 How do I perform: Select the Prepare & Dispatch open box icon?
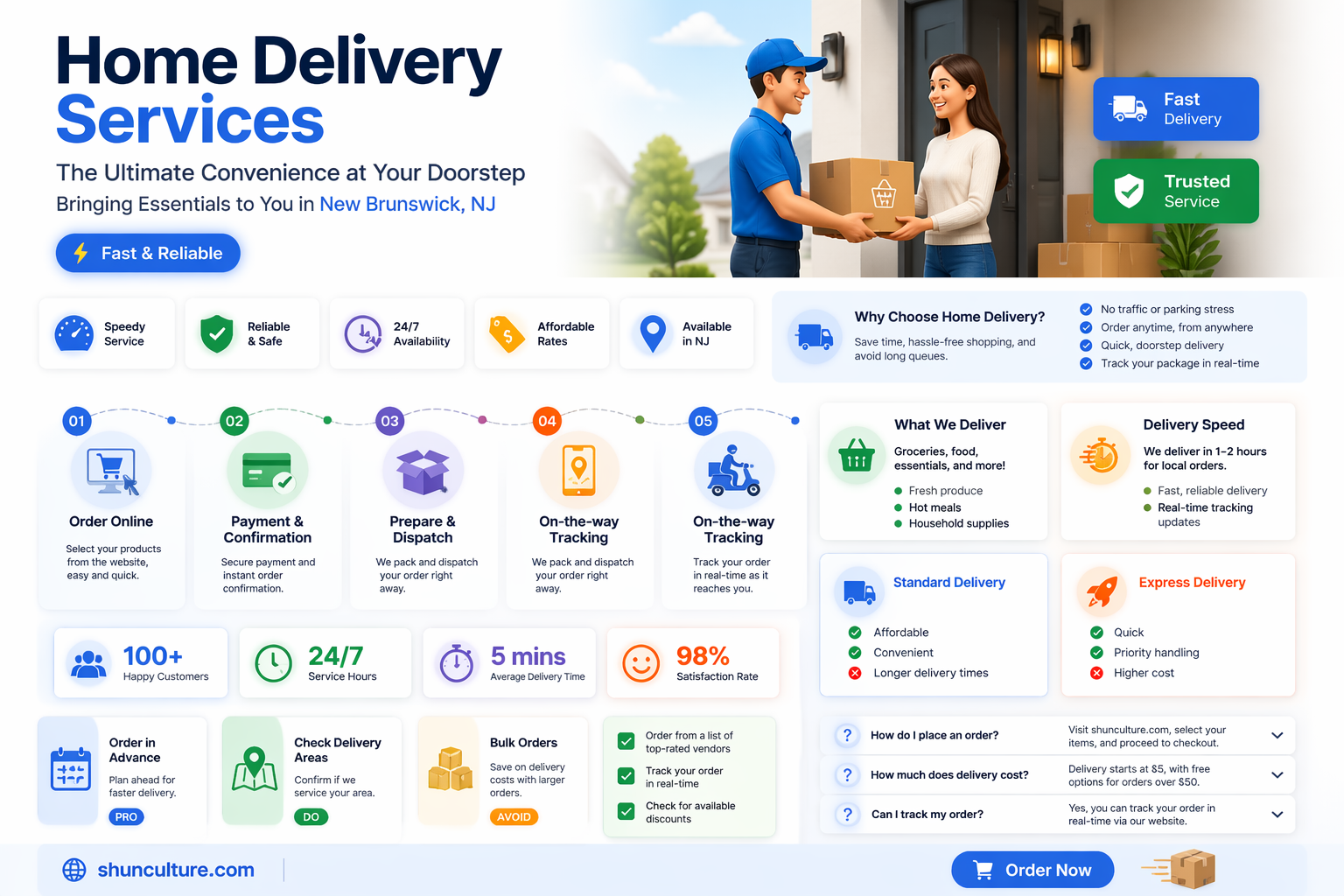(x=423, y=471)
